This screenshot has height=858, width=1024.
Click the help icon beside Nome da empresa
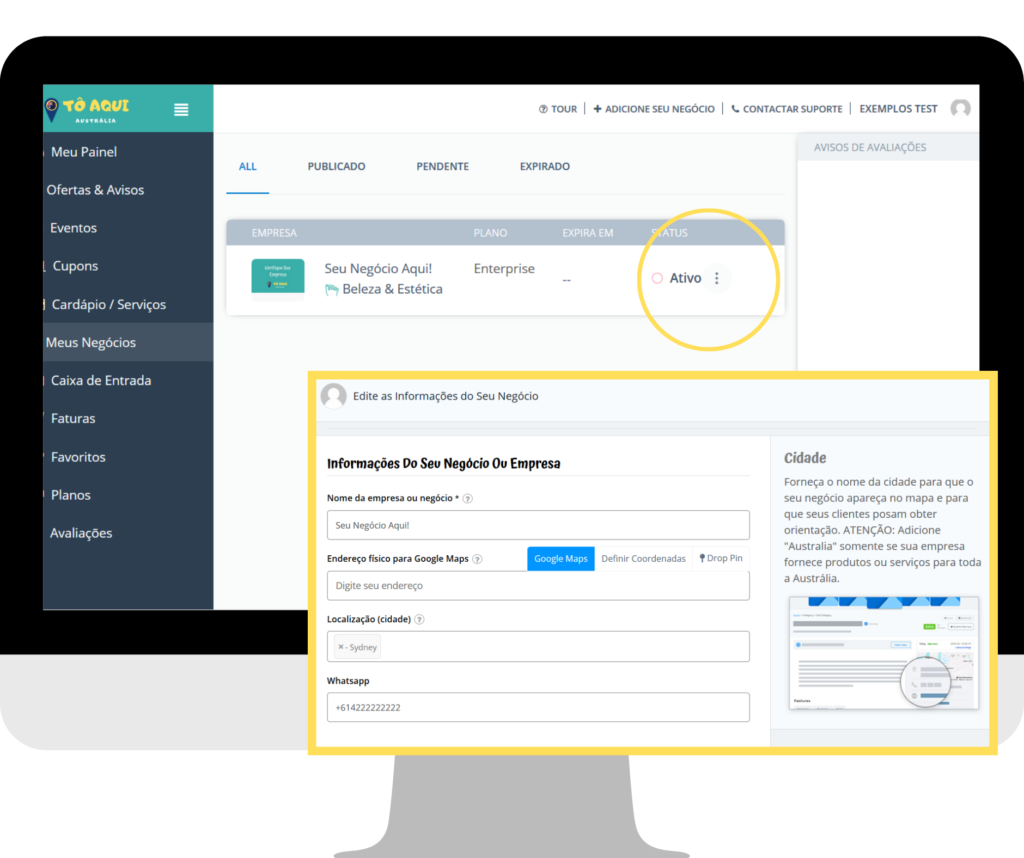[x=468, y=498]
